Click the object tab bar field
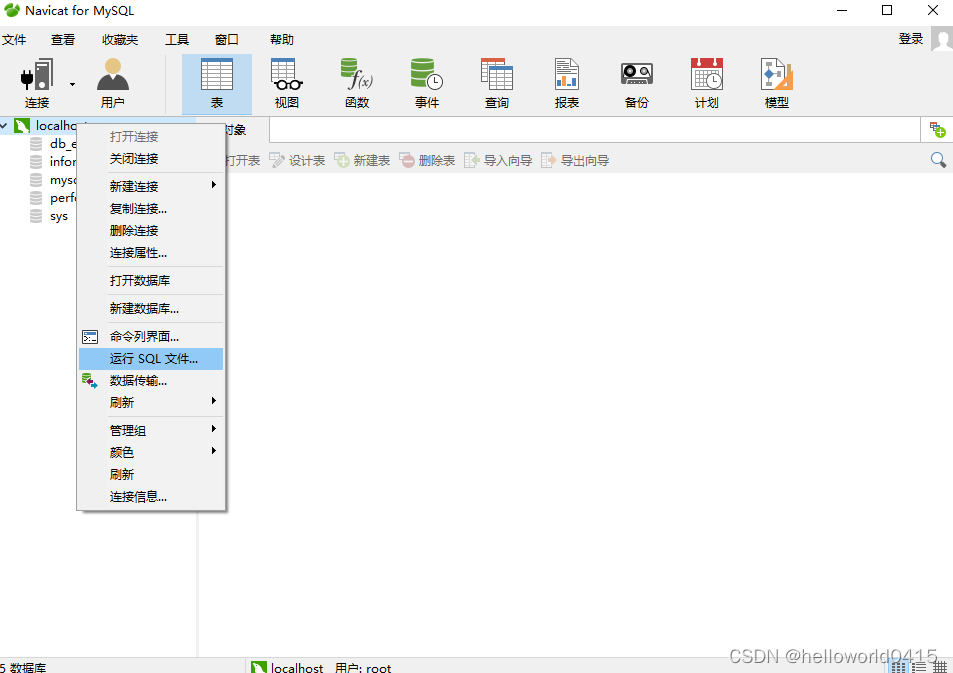The image size is (953, 673). (594, 130)
